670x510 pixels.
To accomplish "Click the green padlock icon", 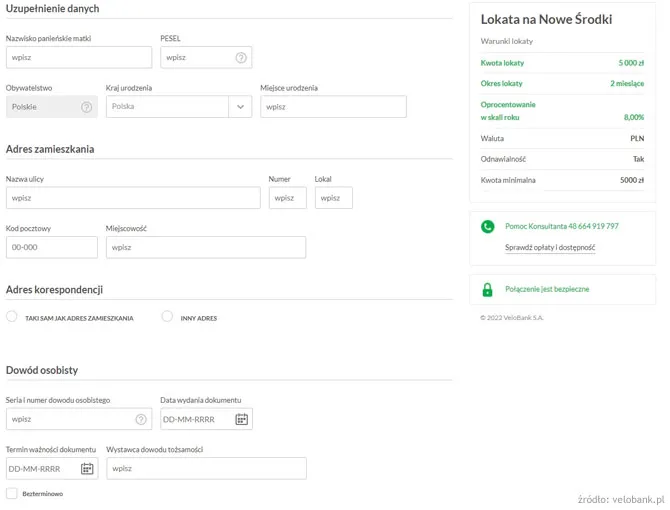I will pyautogui.click(x=487, y=290).
